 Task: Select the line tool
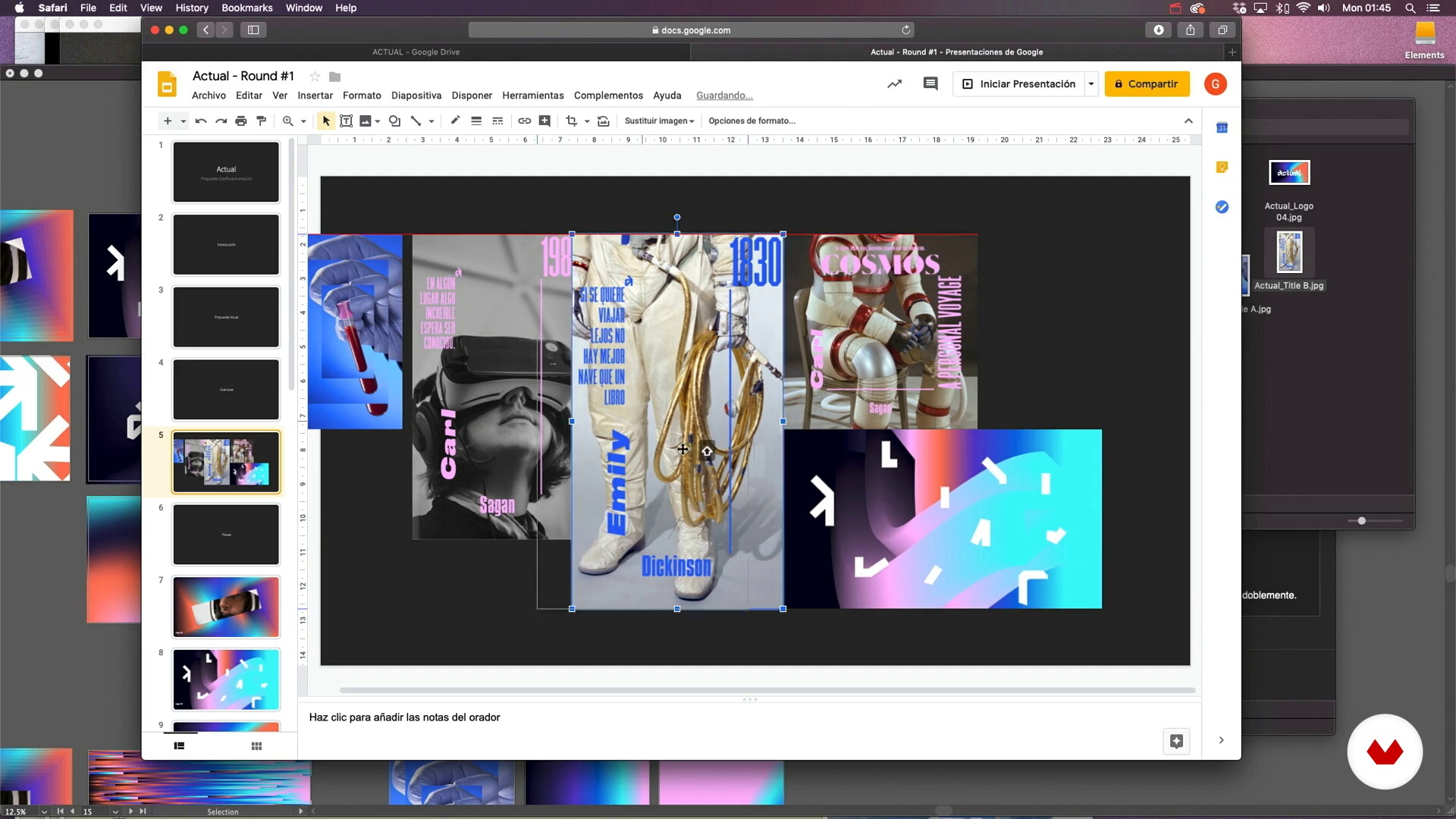[x=416, y=121]
